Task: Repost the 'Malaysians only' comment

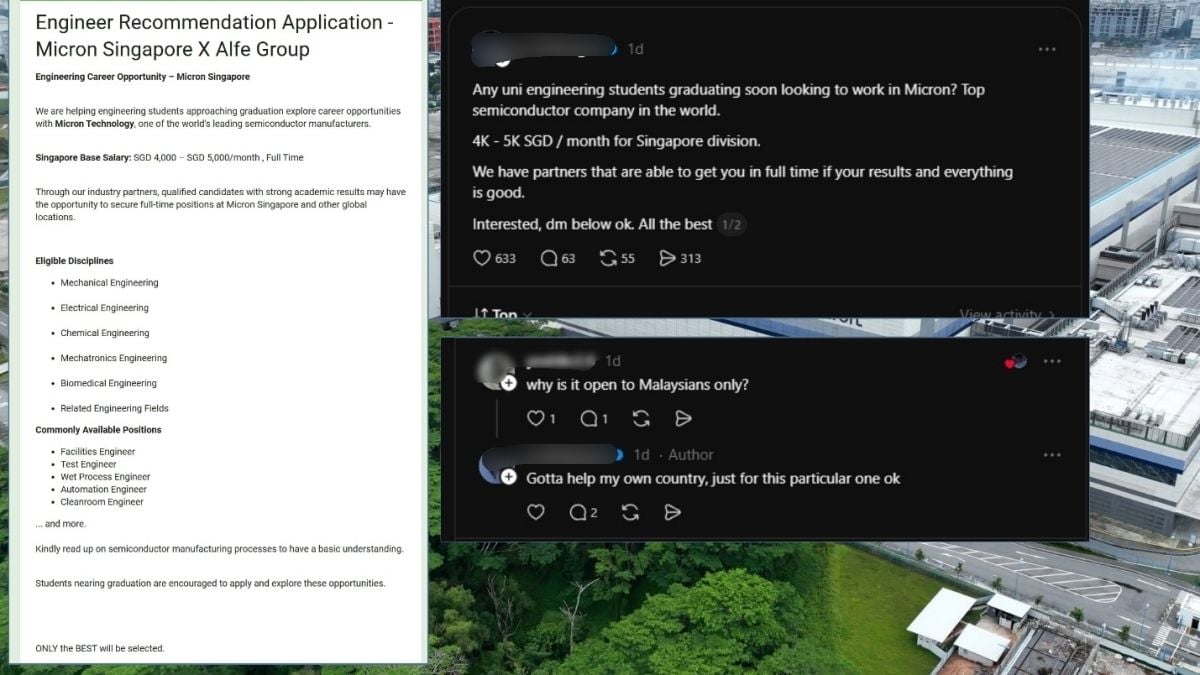Action: 641,418
